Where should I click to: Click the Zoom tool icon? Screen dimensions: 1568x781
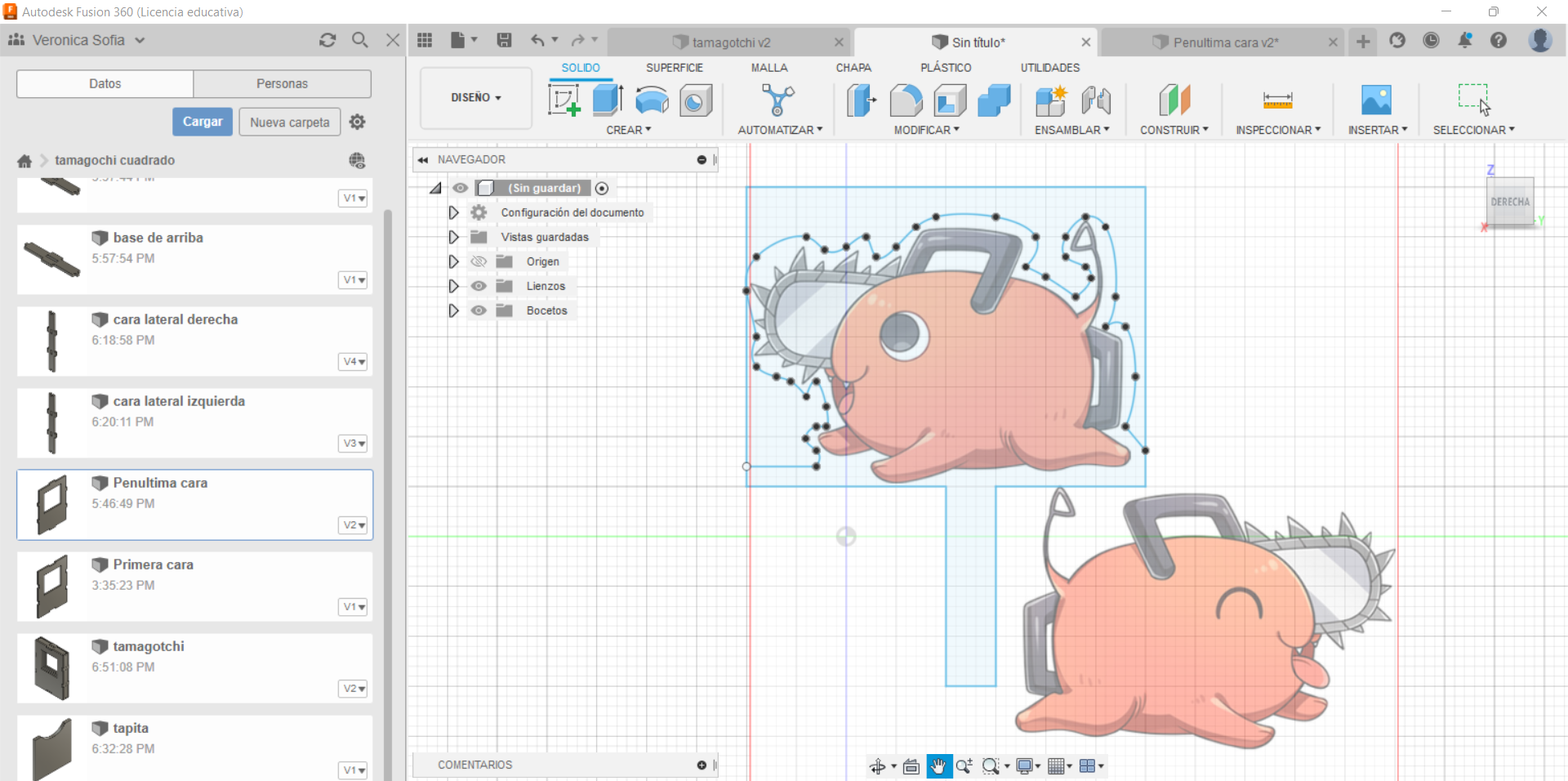coord(964,766)
